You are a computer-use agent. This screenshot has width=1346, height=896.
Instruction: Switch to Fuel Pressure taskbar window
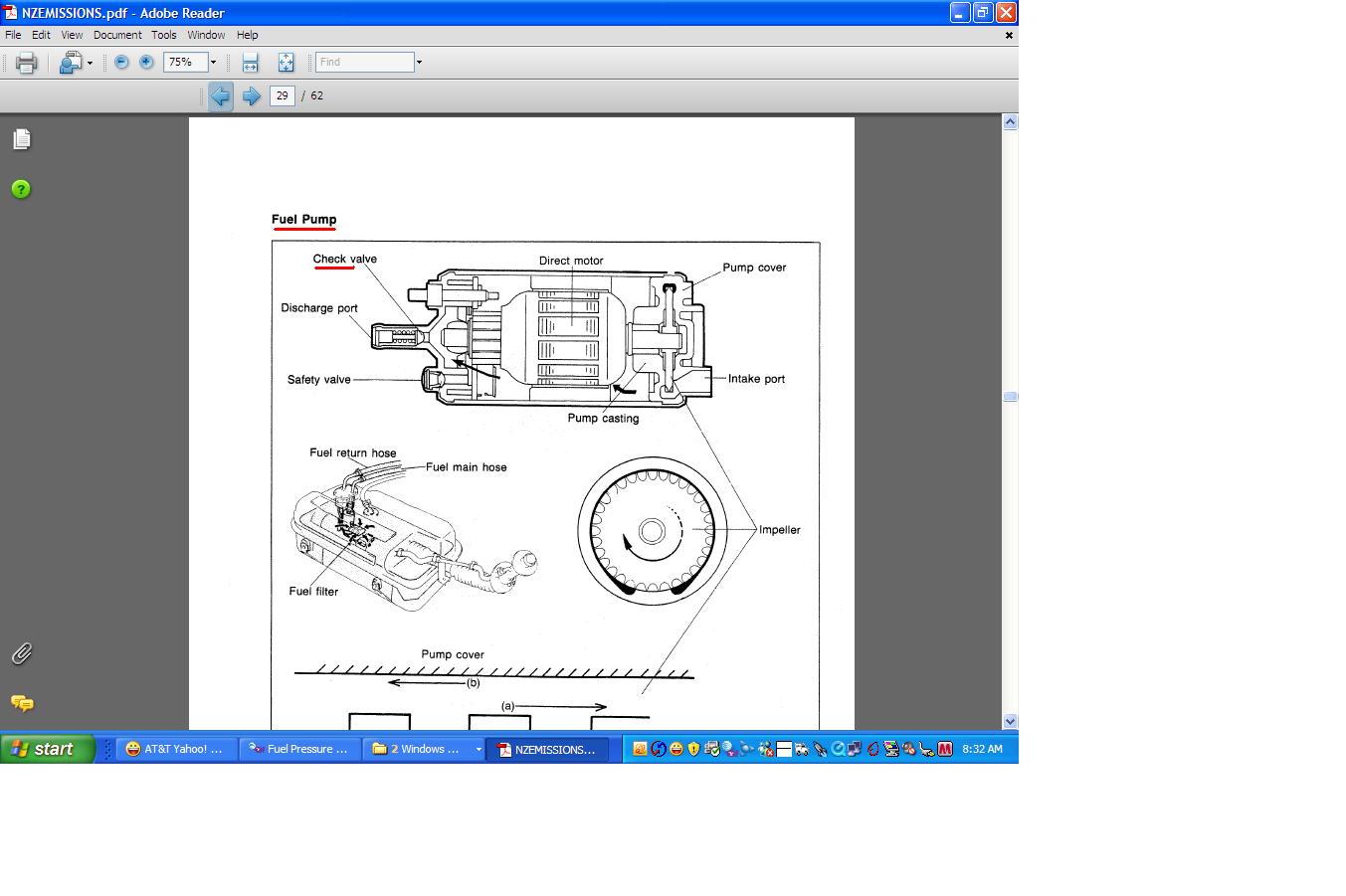299,749
